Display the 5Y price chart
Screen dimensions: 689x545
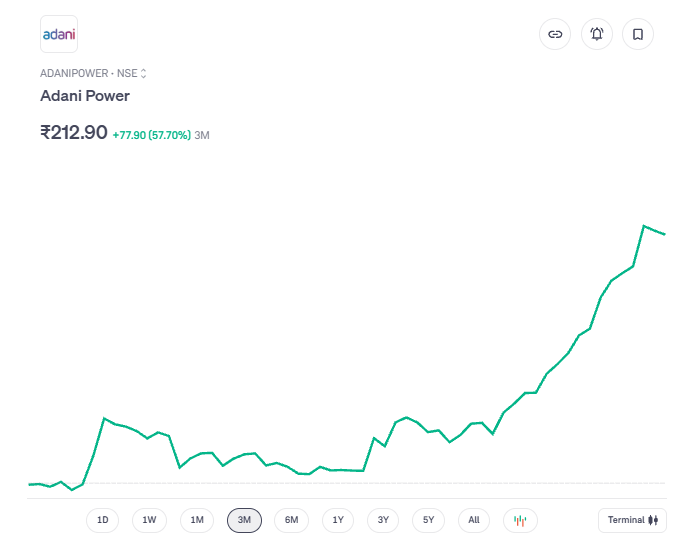click(x=428, y=520)
